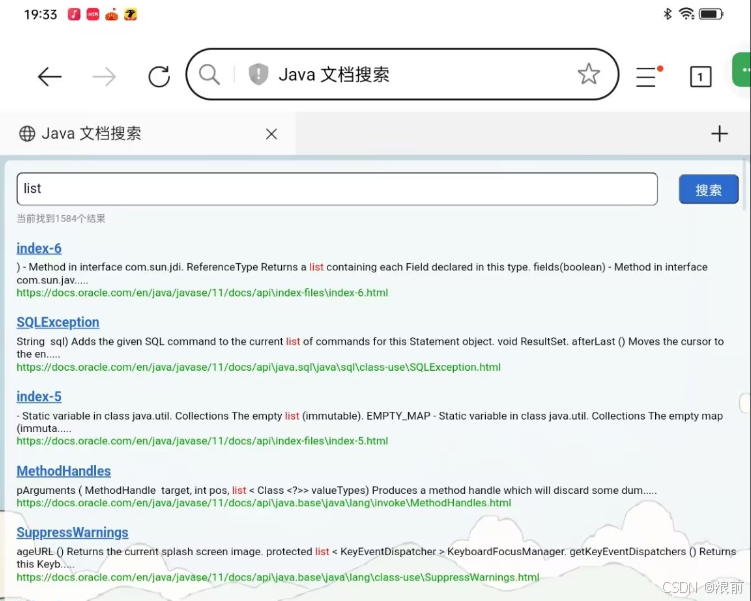
Task: Open the index-5 result link
Action: 39,397
